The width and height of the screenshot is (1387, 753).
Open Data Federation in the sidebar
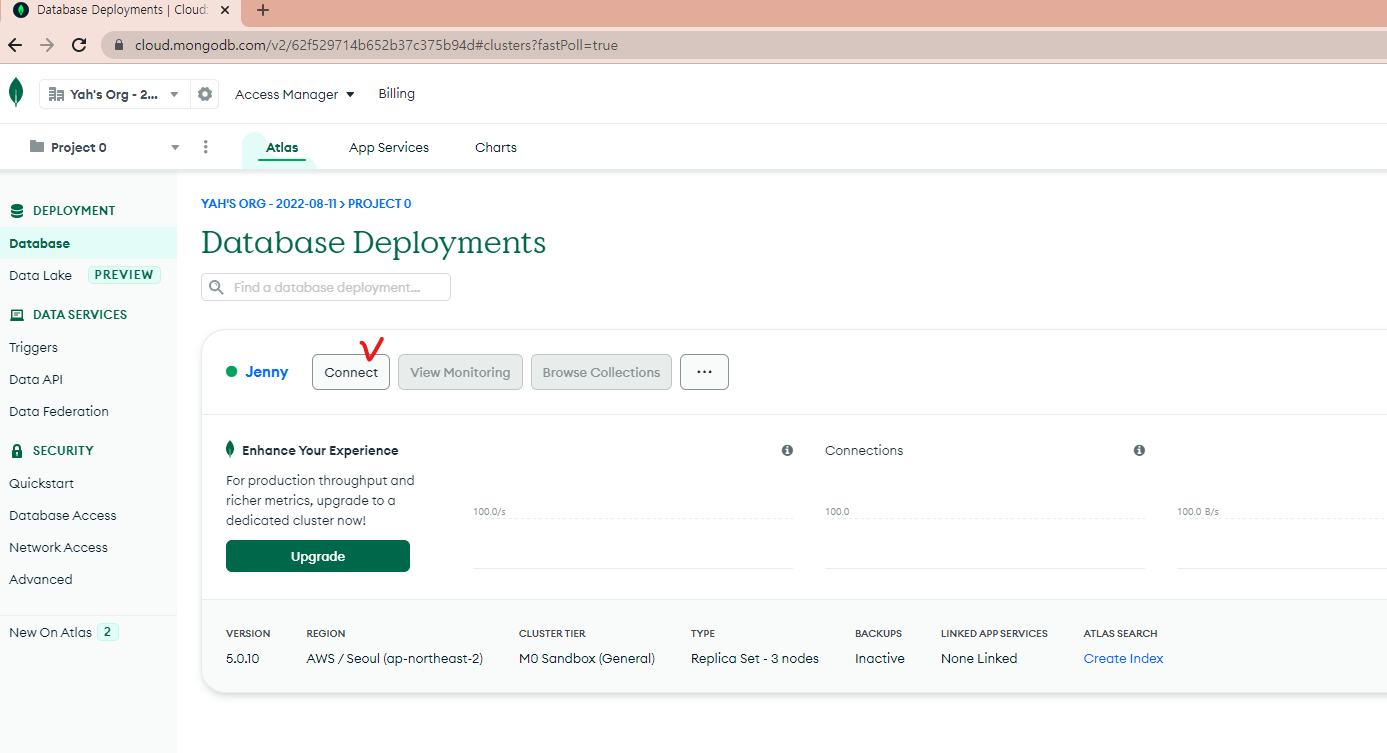59,411
